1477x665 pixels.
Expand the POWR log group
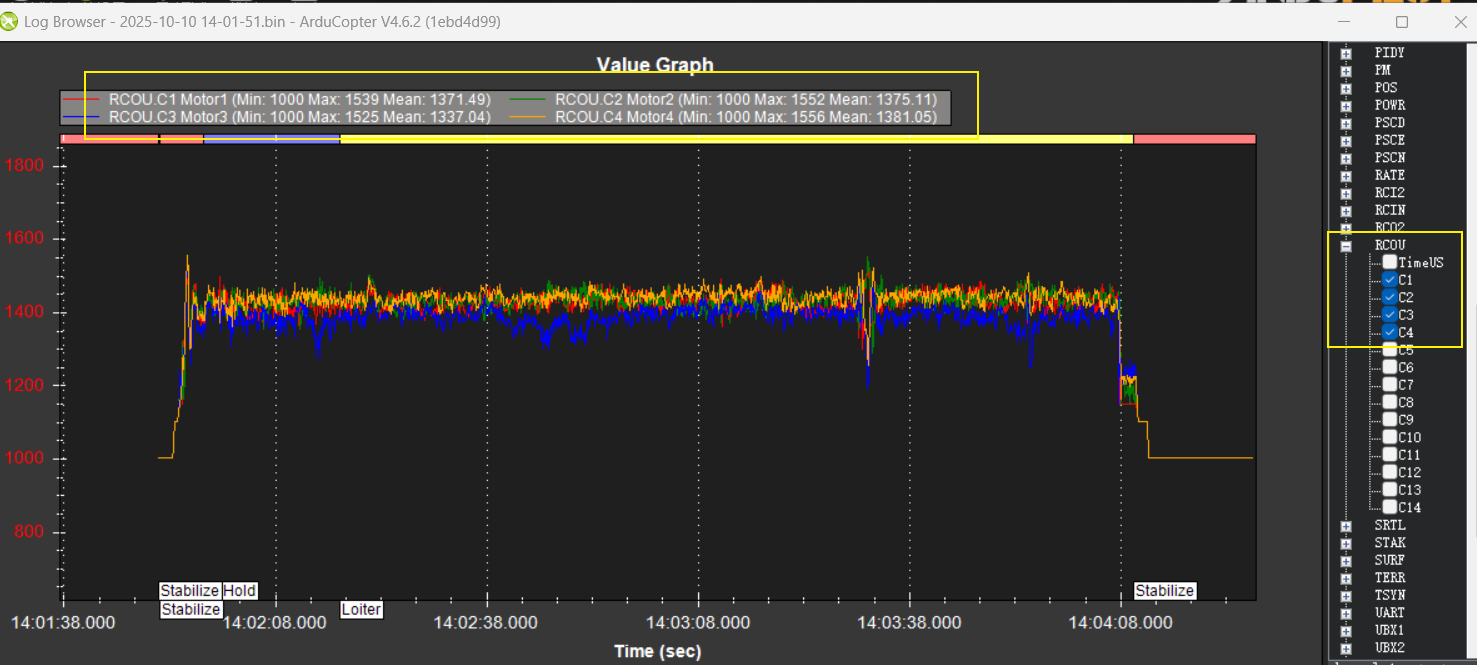point(1346,106)
